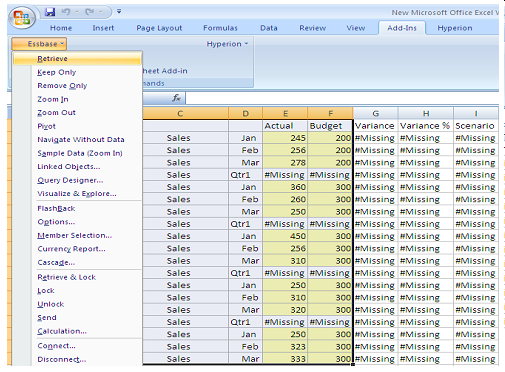Open Query Designer... from the menu
The width and height of the screenshot is (505, 372).
pyautogui.click(x=77, y=180)
